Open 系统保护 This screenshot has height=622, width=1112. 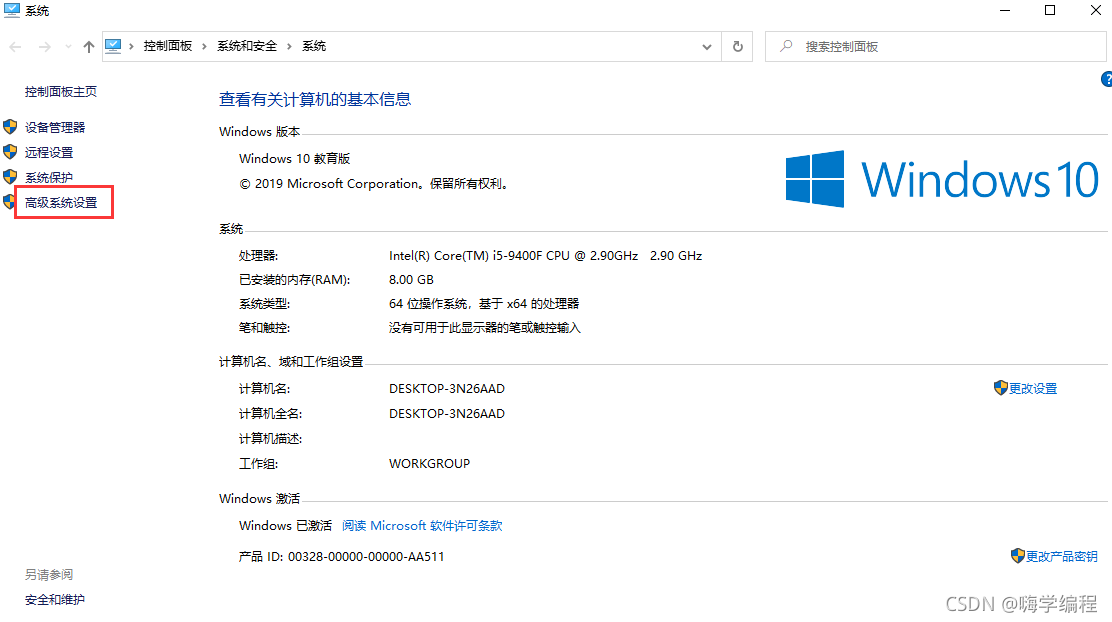(x=49, y=177)
